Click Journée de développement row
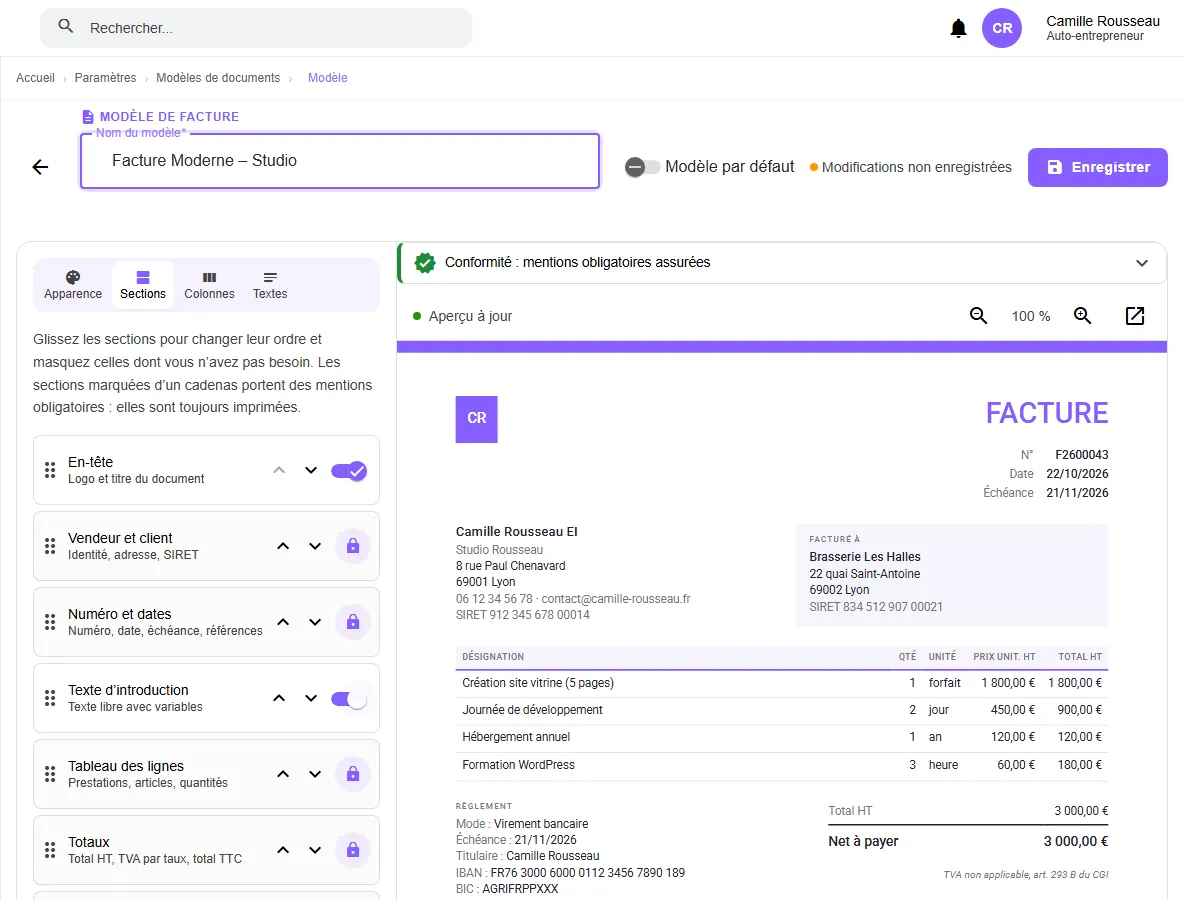The image size is (1184, 900). click(x=782, y=710)
